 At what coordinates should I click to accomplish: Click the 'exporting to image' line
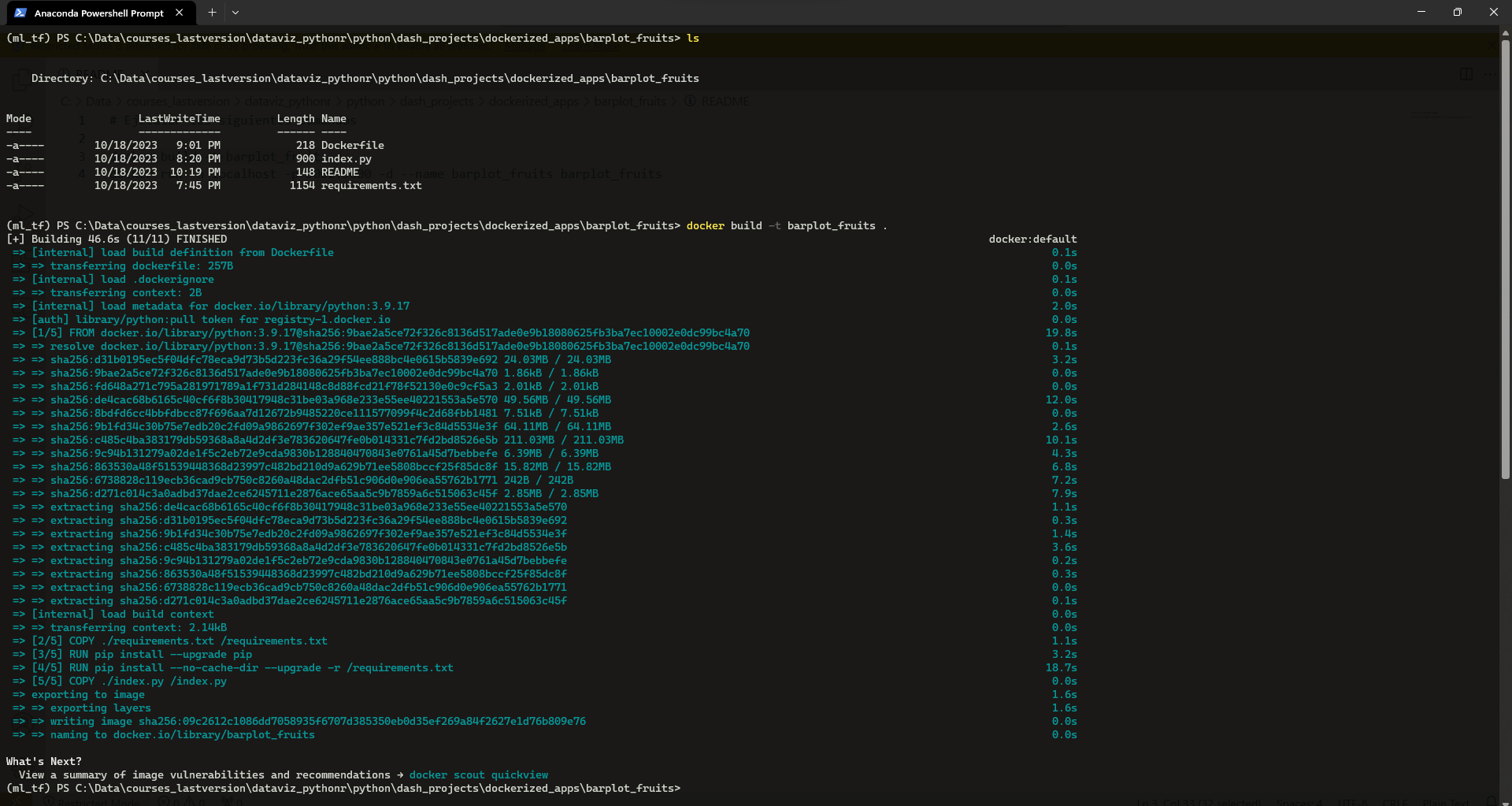point(79,694)
